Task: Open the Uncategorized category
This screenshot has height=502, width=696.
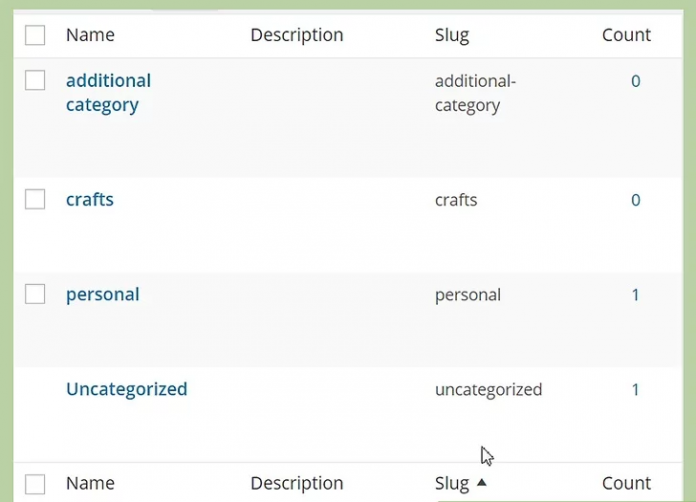Action: coord(126,389)
